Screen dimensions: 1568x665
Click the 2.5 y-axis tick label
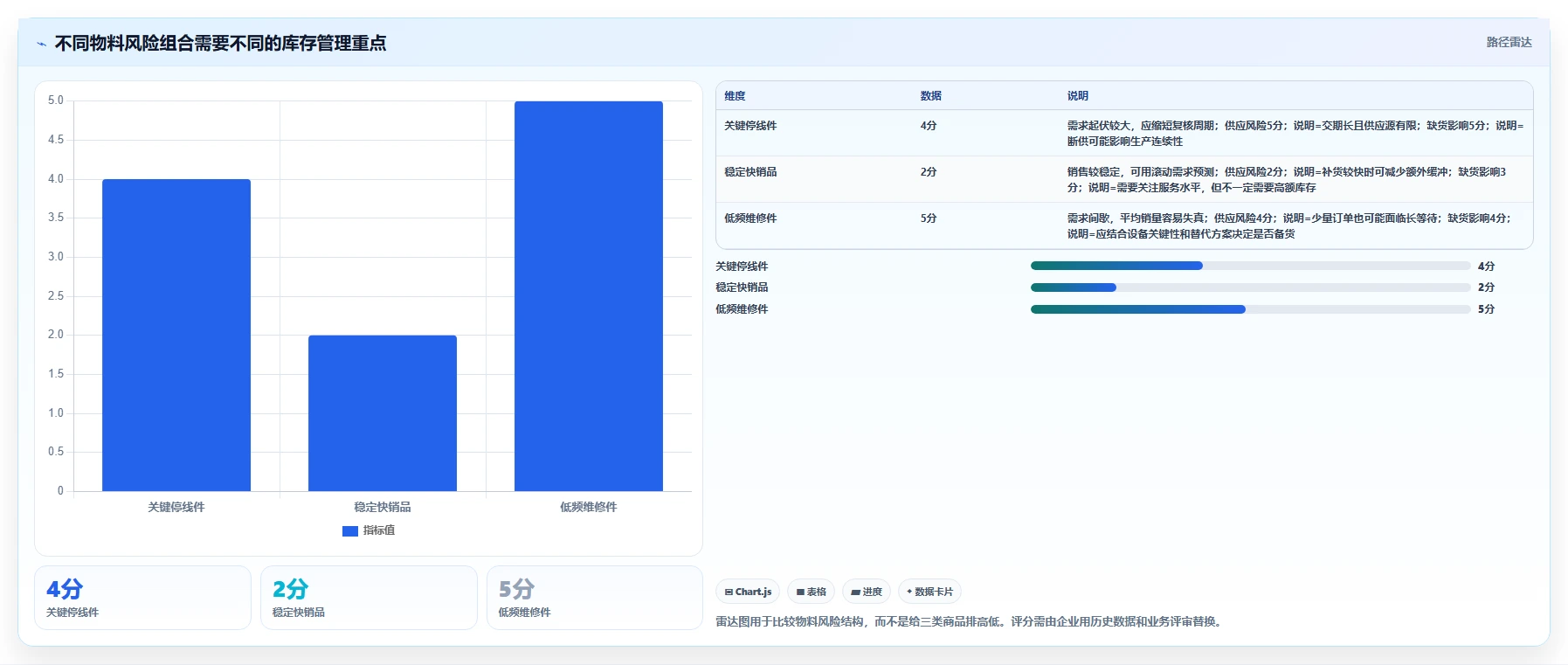coord(56,296)
